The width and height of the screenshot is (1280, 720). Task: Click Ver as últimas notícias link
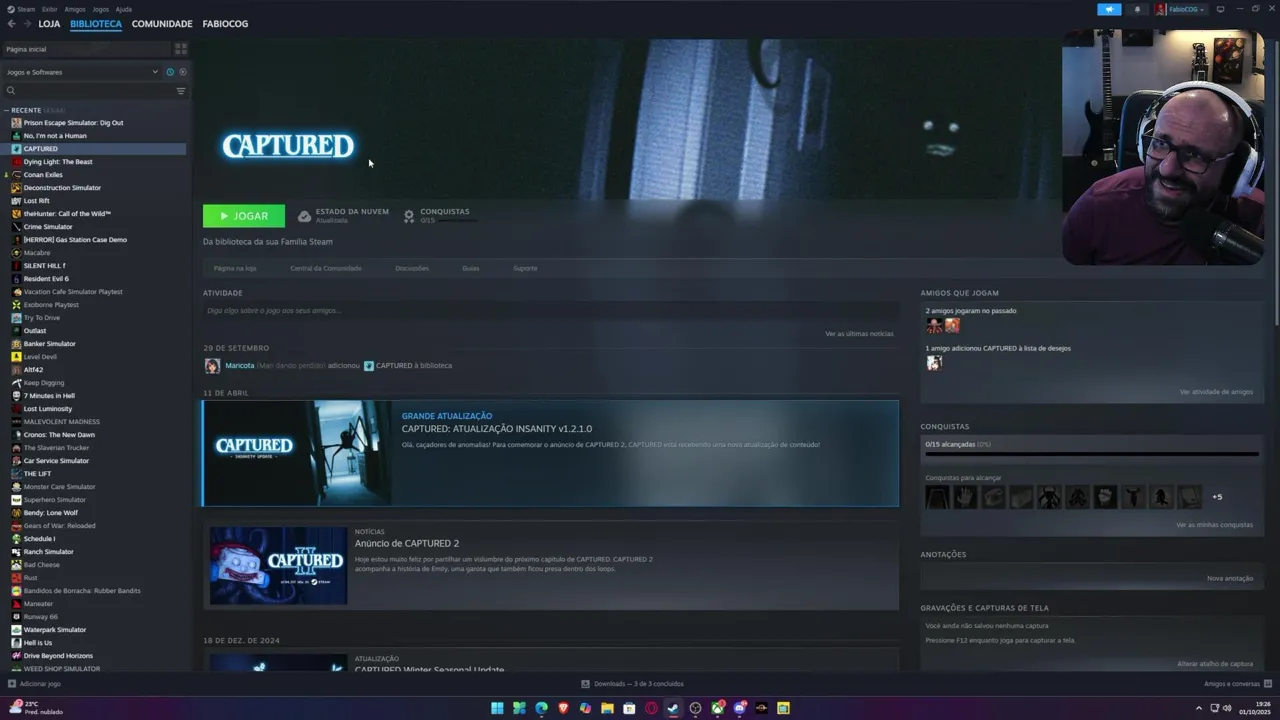(859, 333)
